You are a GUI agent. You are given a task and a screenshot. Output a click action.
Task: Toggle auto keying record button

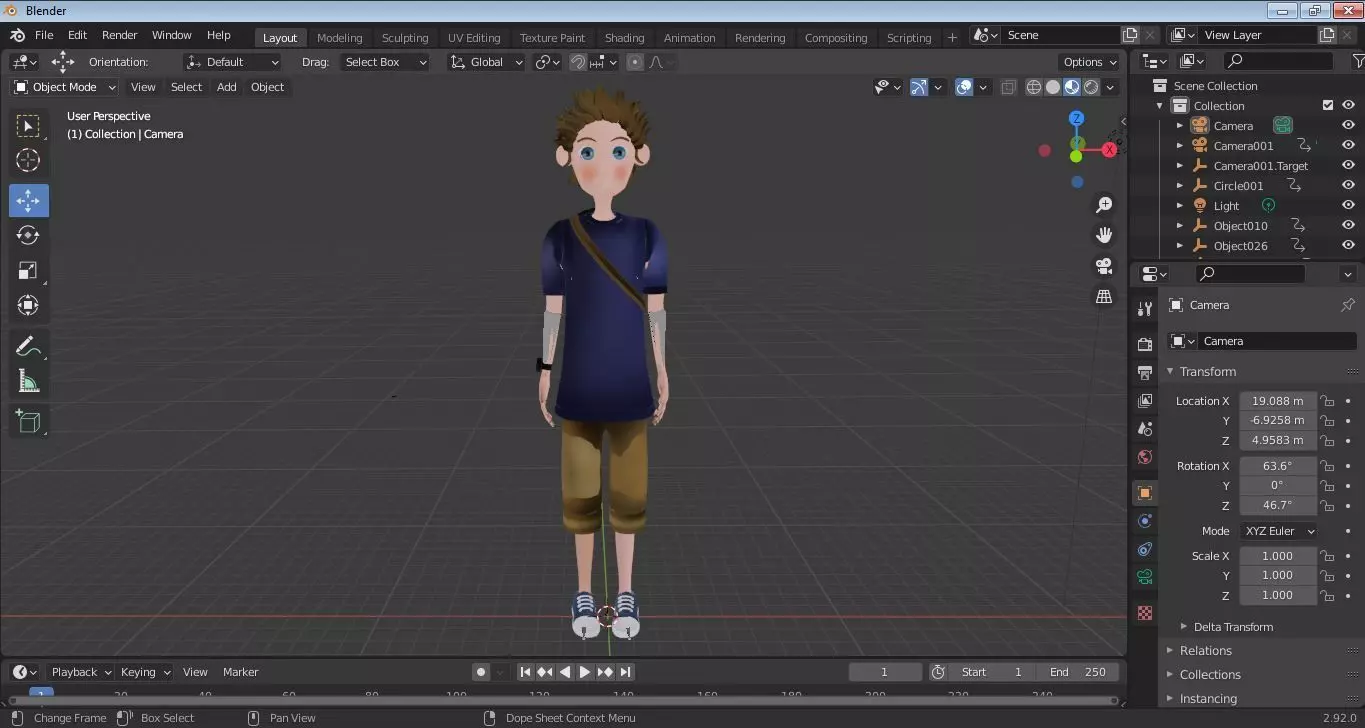pos(481,672)
